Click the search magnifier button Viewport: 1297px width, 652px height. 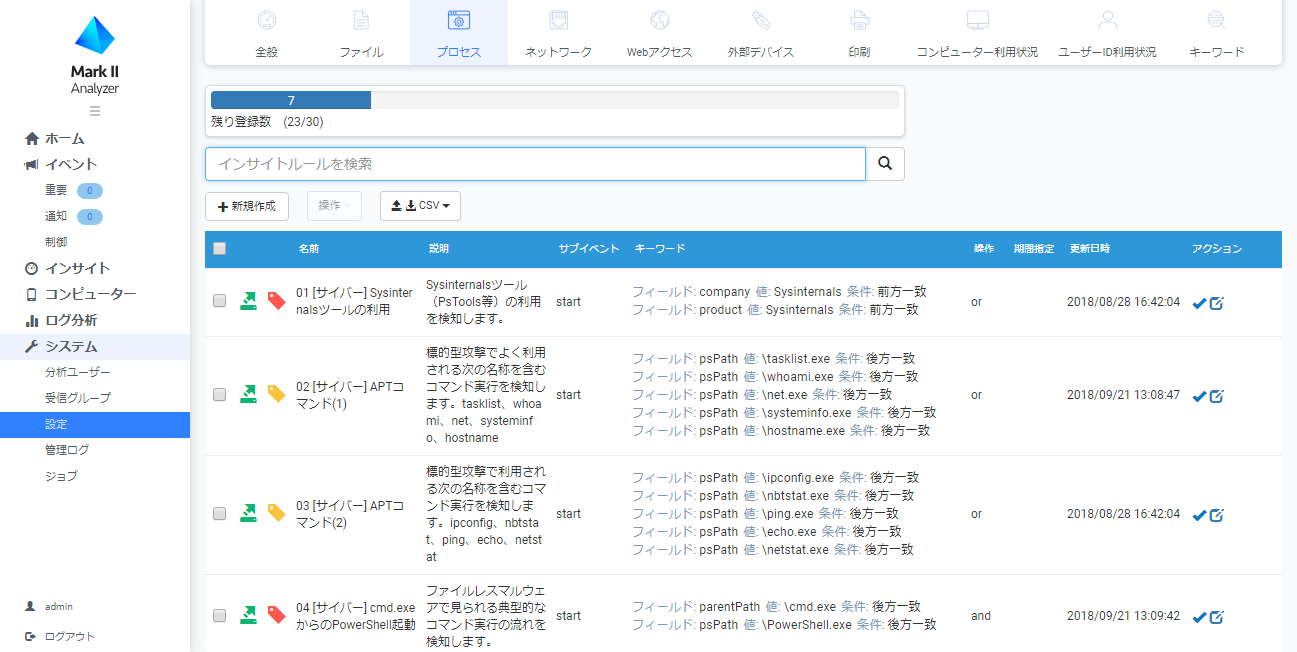coord(885,164)
